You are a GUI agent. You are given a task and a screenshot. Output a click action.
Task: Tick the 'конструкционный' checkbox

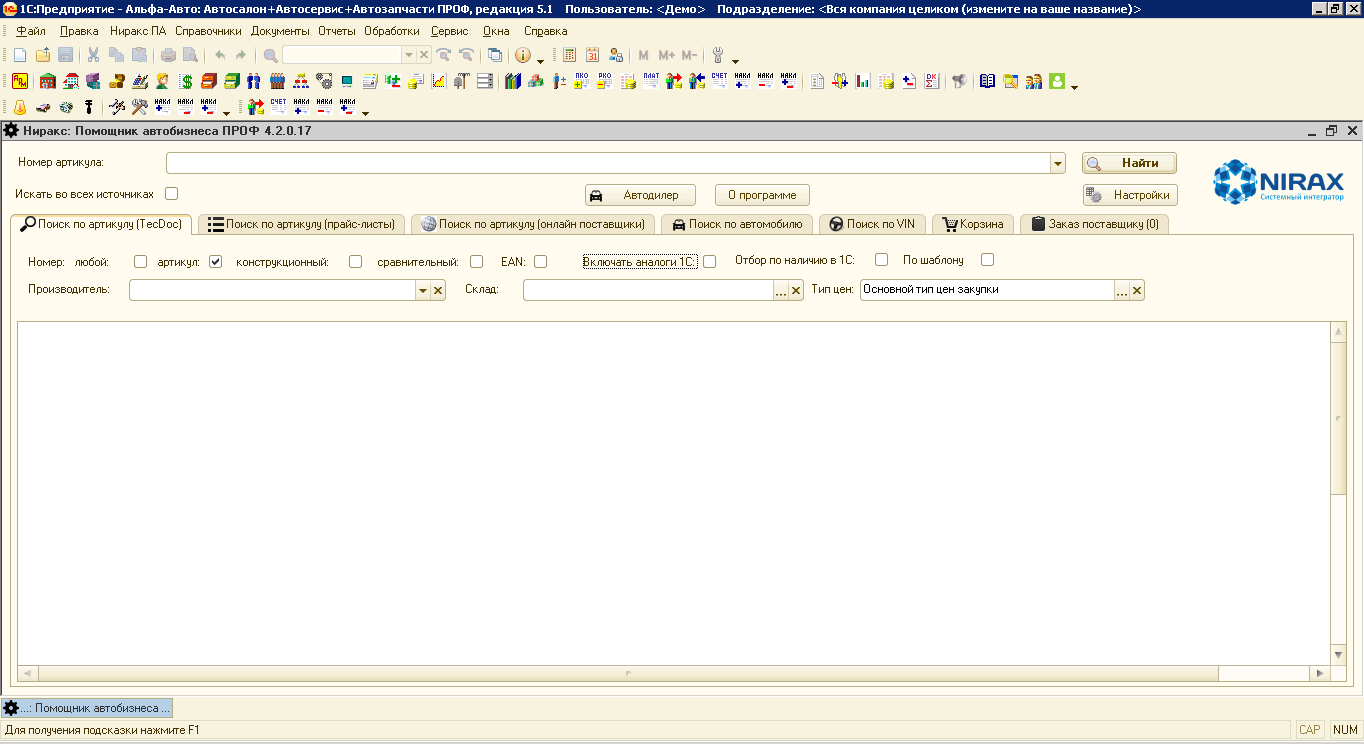pyautogui.click(x=355, y=262)
